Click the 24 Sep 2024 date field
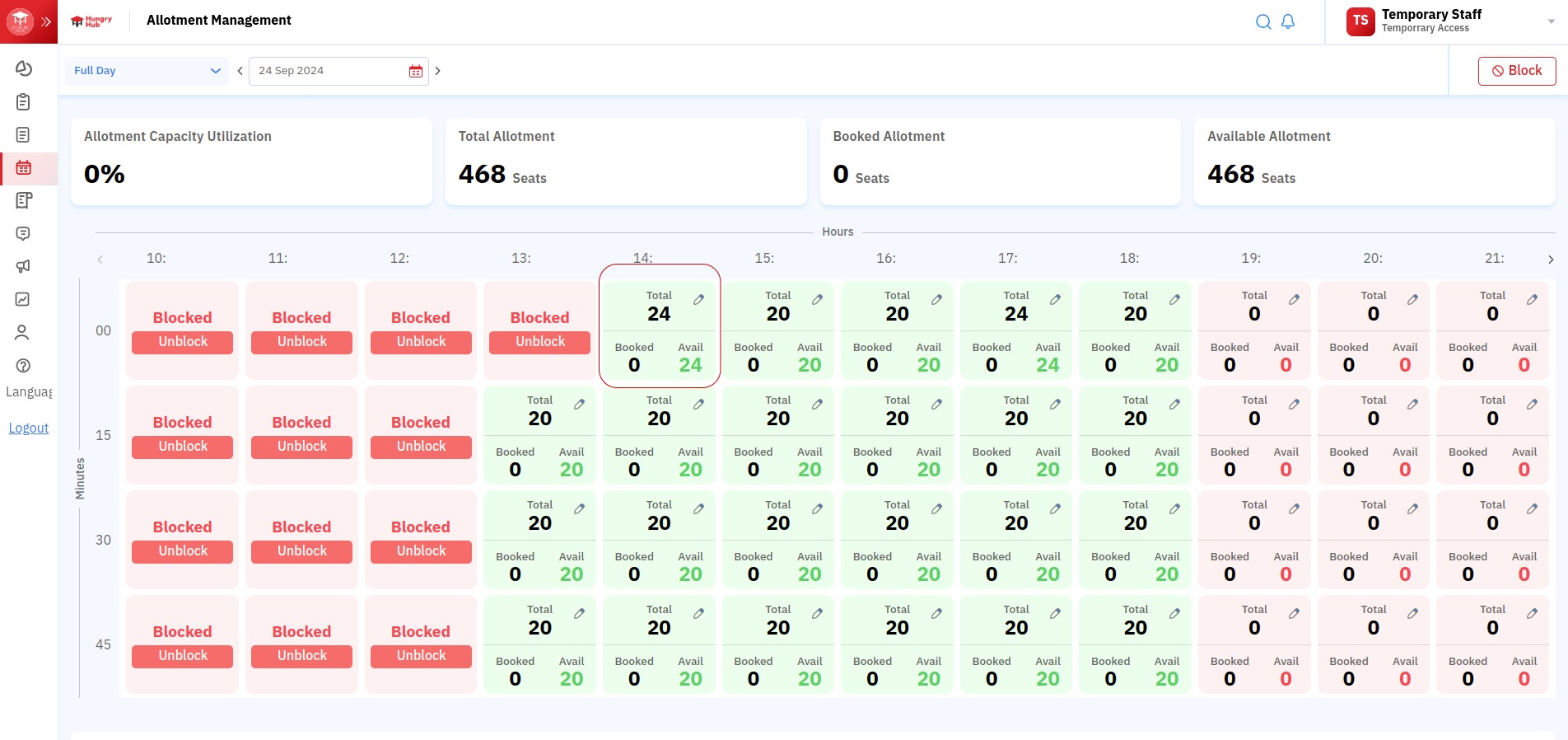Viewport: 1568px width, 740px height. [x=329, y=71]
